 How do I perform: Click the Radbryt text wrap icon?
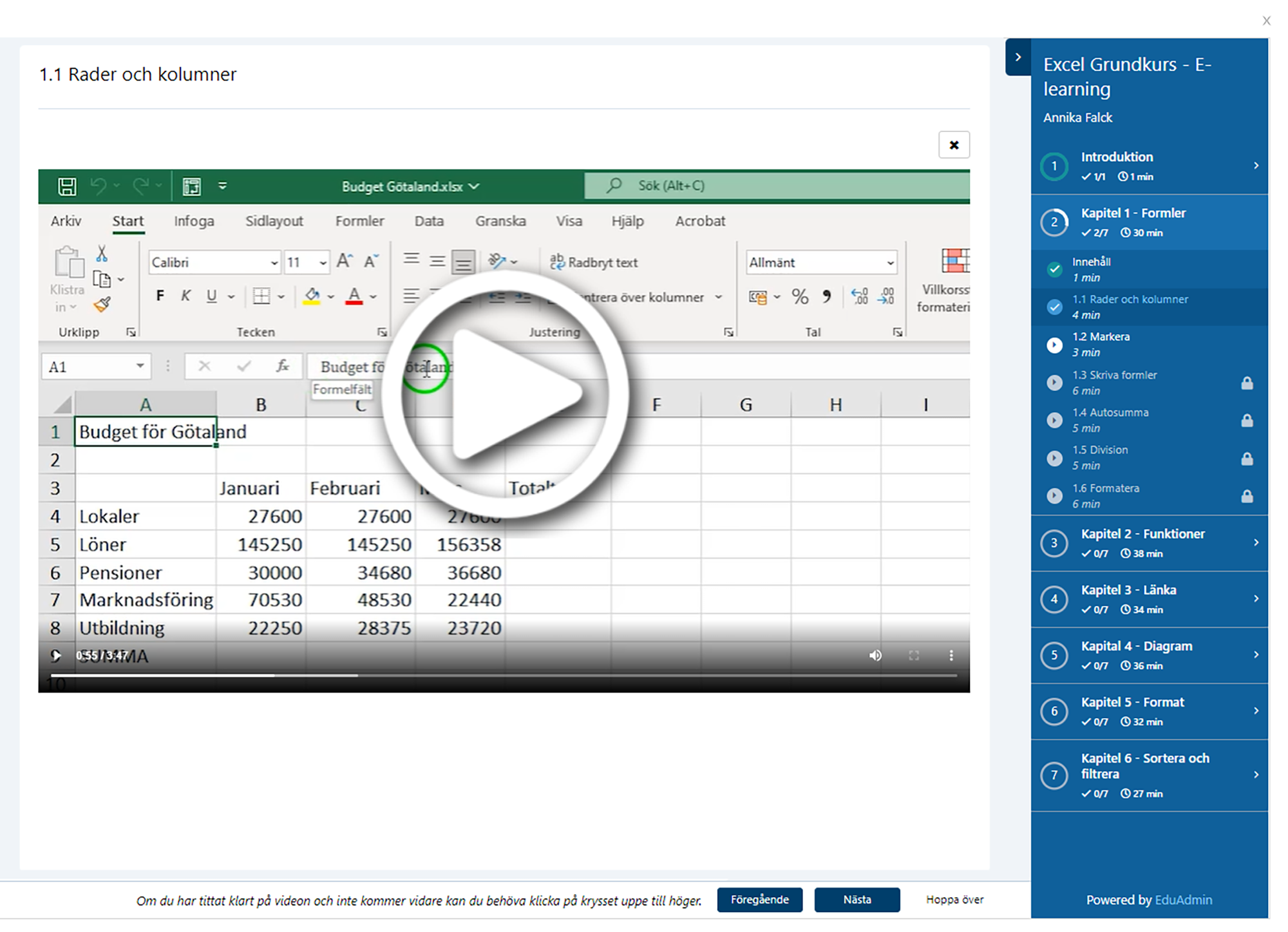556,262
